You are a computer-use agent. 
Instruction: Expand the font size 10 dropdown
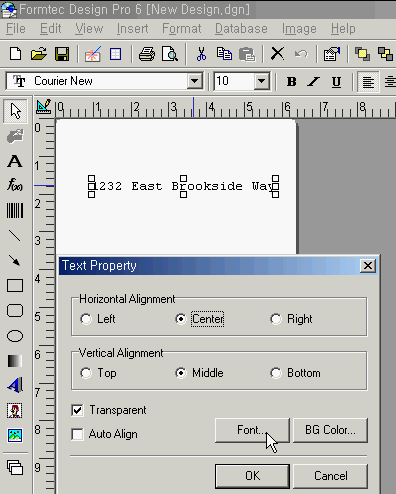(262, 81)
